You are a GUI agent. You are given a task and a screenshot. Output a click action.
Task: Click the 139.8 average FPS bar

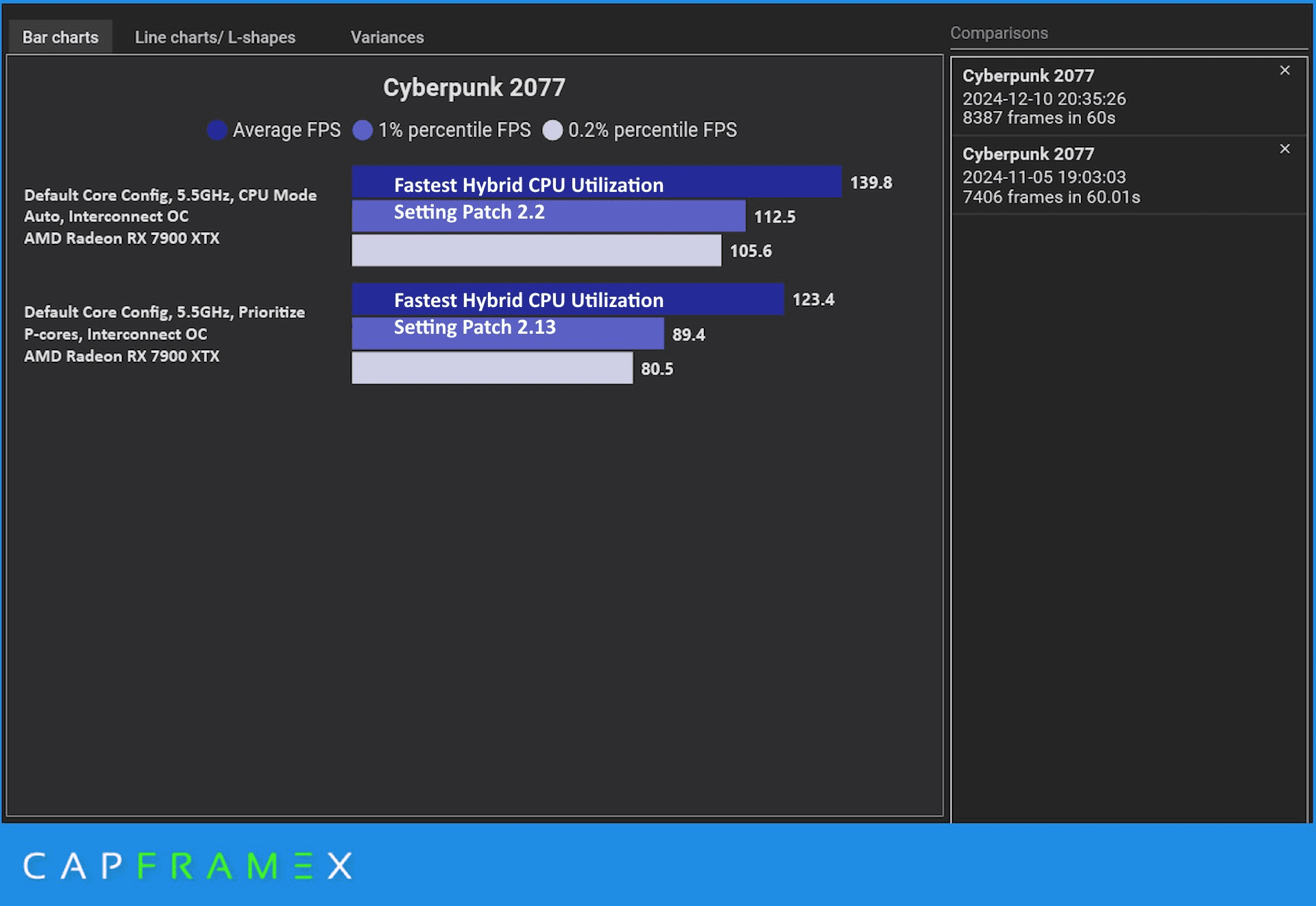pyautogui.click(x=596, y=182)
